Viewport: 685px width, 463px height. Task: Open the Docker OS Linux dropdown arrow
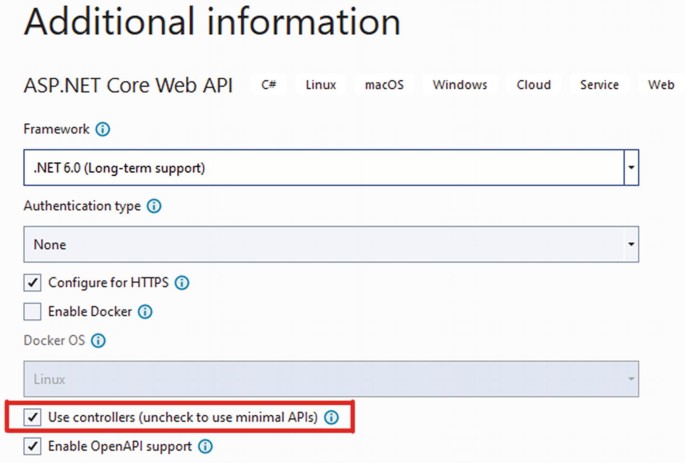pyautogui.click(x=631, y=379)
